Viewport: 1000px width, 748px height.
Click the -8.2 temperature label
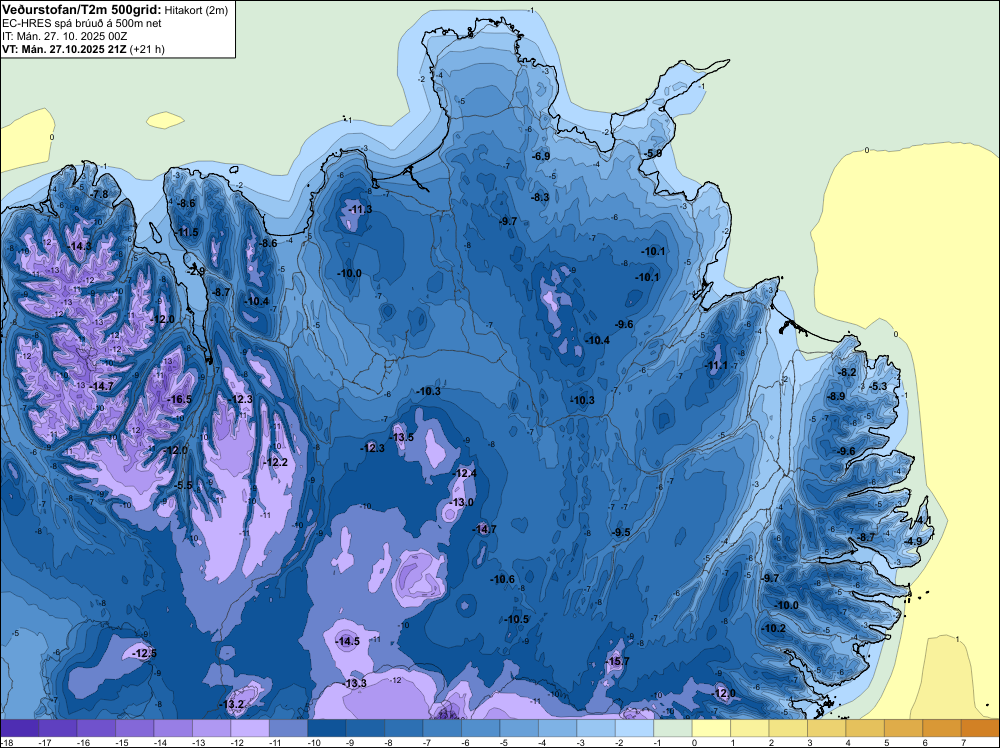(x=848, y=372)
